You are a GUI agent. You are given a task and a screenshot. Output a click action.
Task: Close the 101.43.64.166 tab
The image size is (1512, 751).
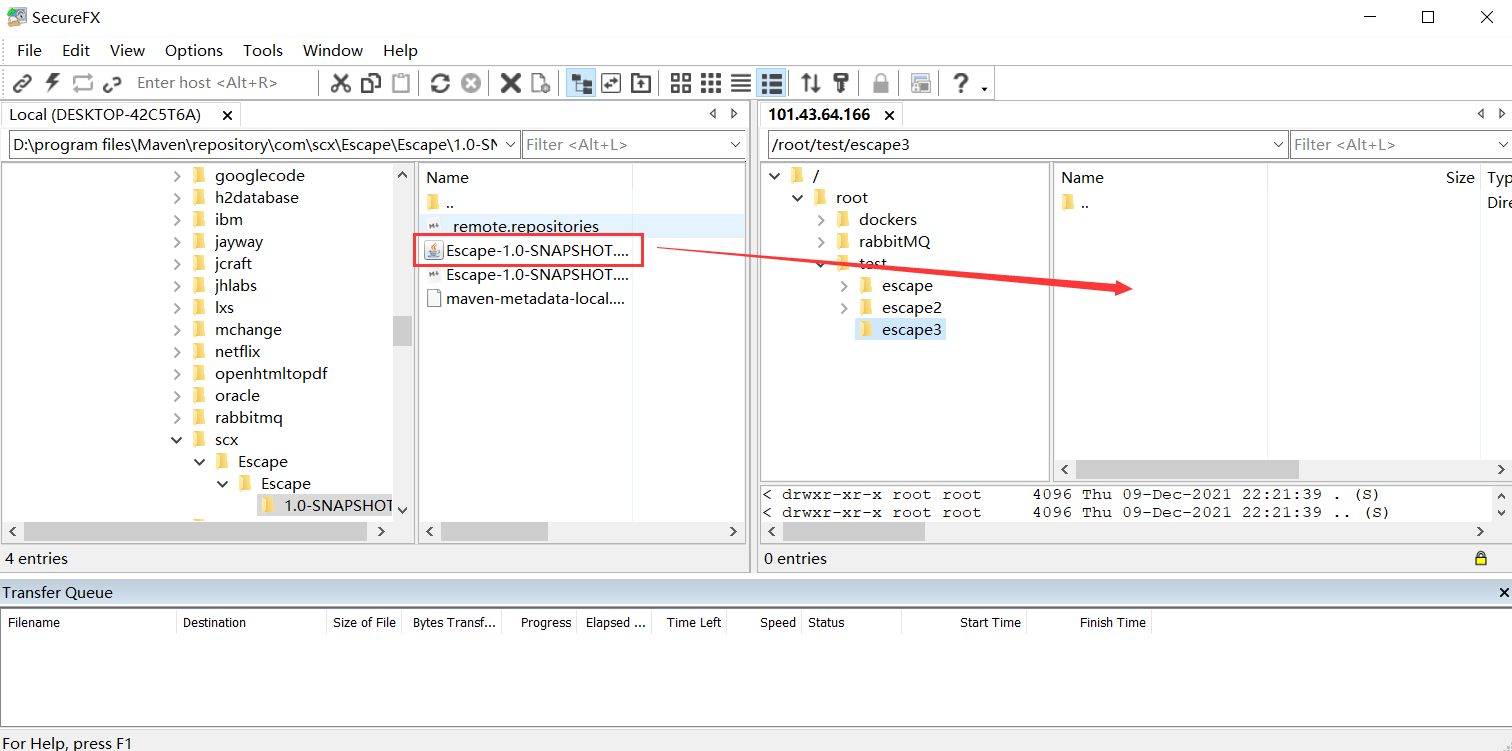(889, 115)
